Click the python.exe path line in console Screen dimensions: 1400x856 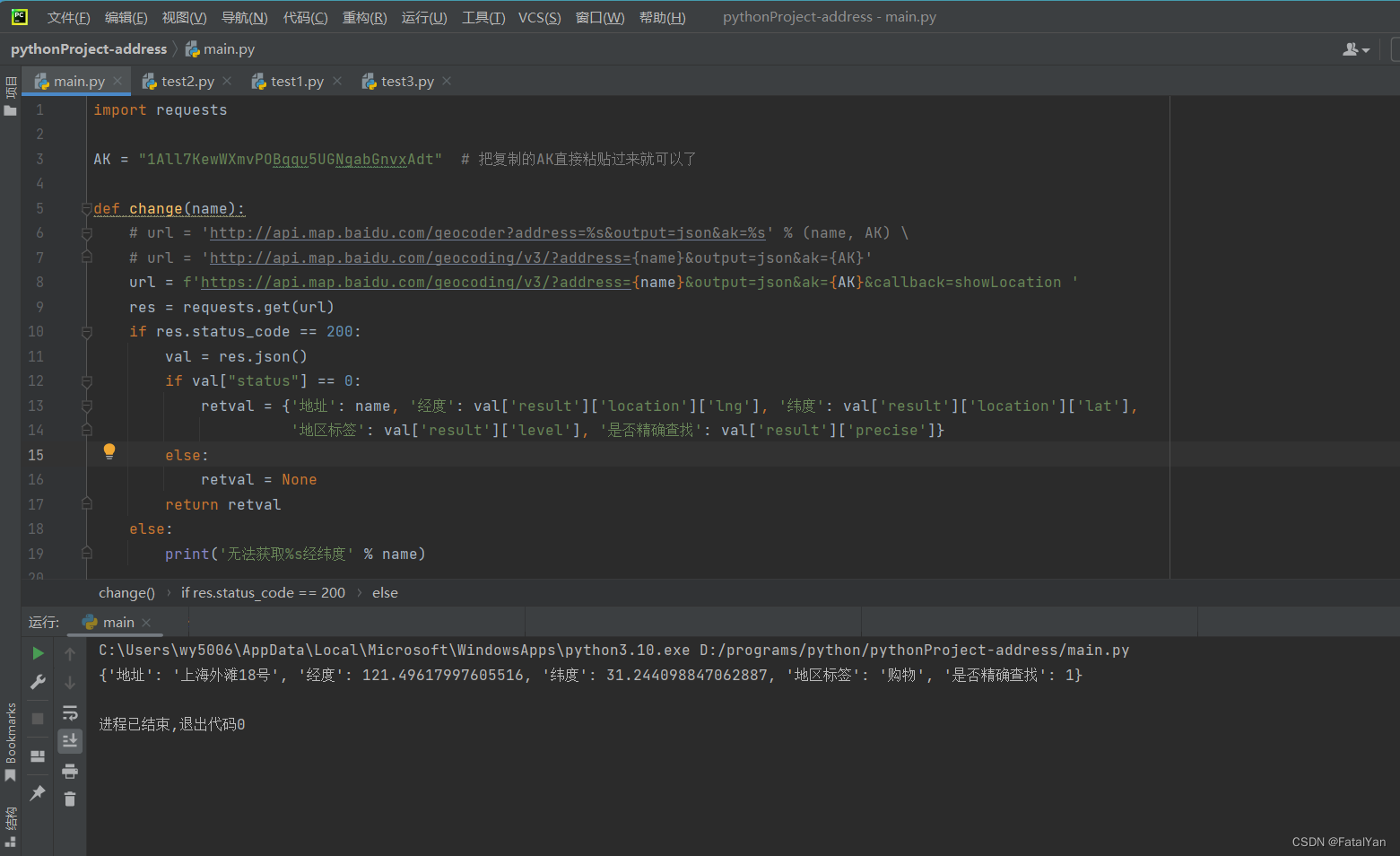tap(613, 651)
